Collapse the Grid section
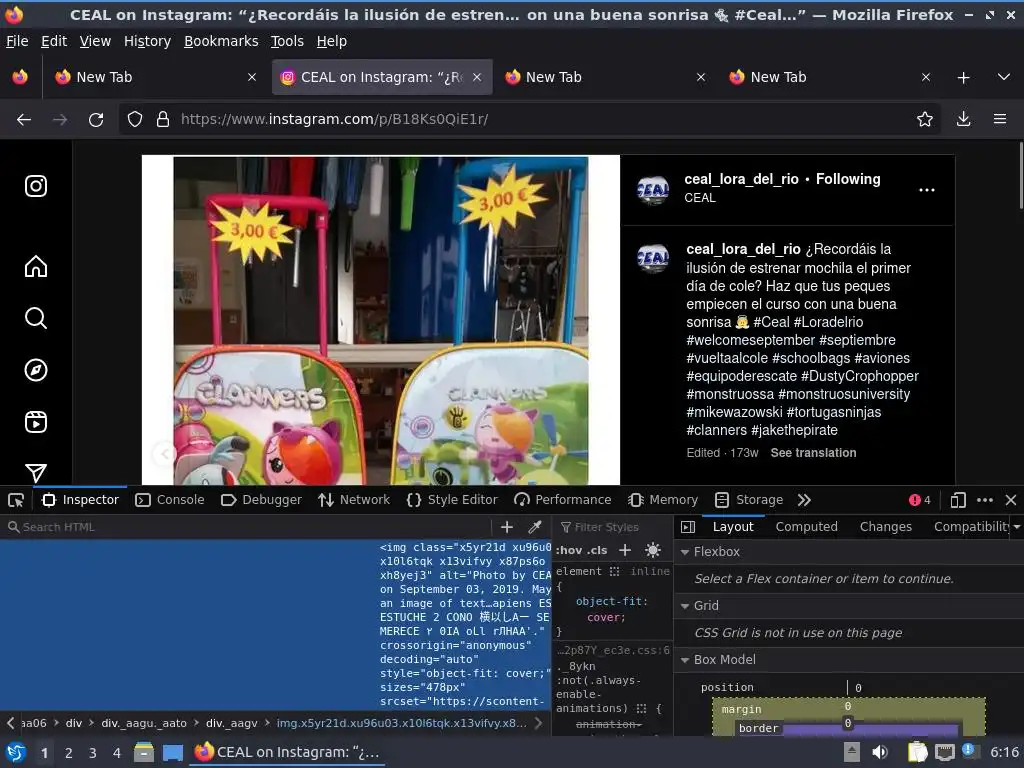This screenshot has height=768, width=1024. click(x=685, y=607)
